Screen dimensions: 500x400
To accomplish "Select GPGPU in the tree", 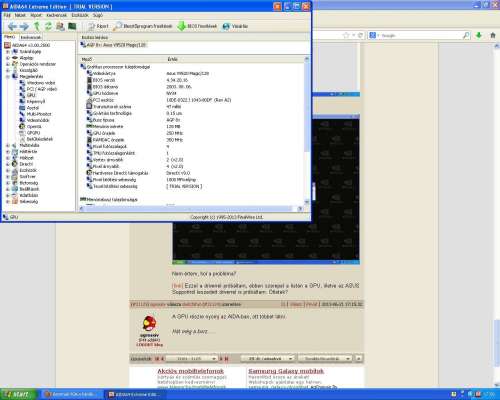I will pos(30,133).
